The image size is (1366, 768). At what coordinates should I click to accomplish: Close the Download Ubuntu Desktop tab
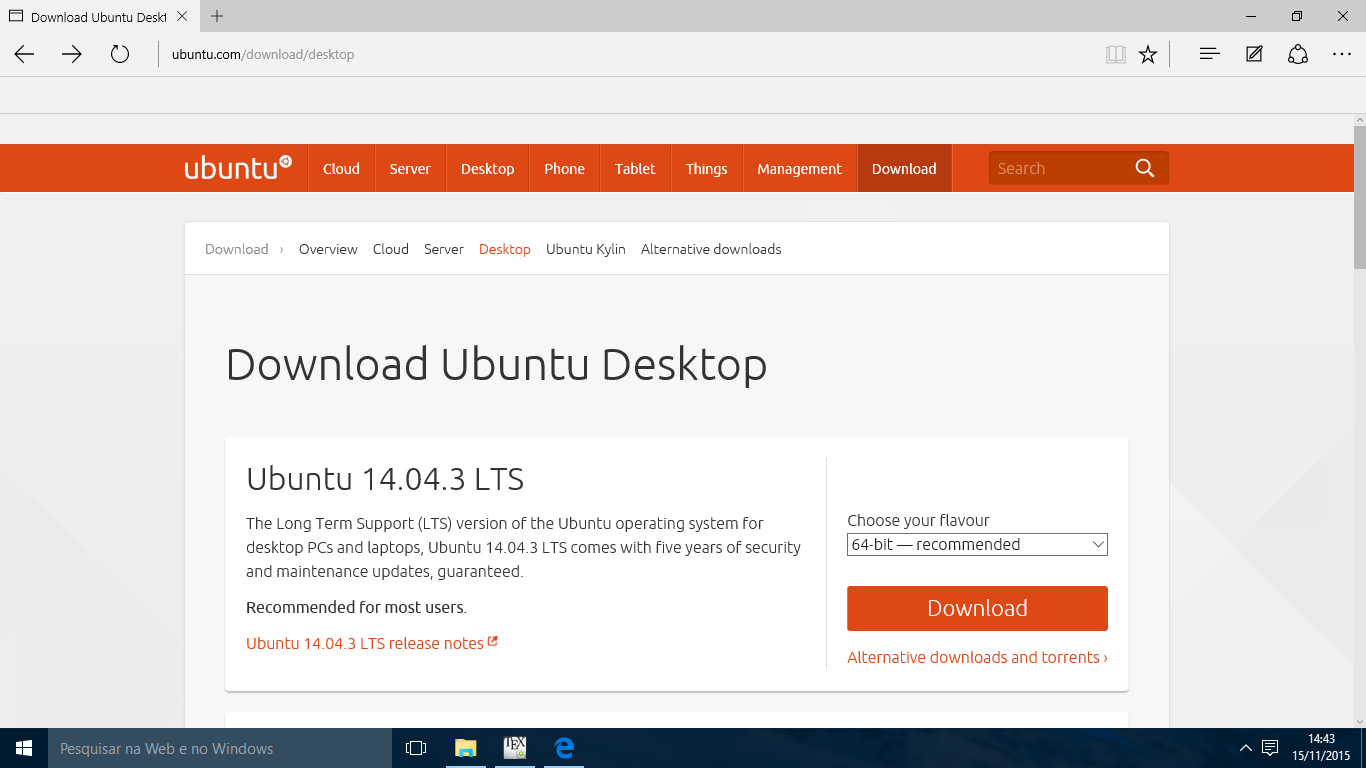click(184, 17)
